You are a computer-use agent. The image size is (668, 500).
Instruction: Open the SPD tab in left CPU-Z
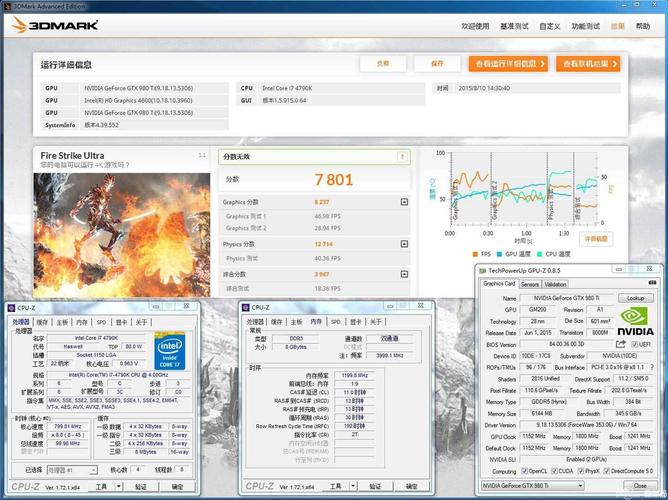[x=101, y=322]
